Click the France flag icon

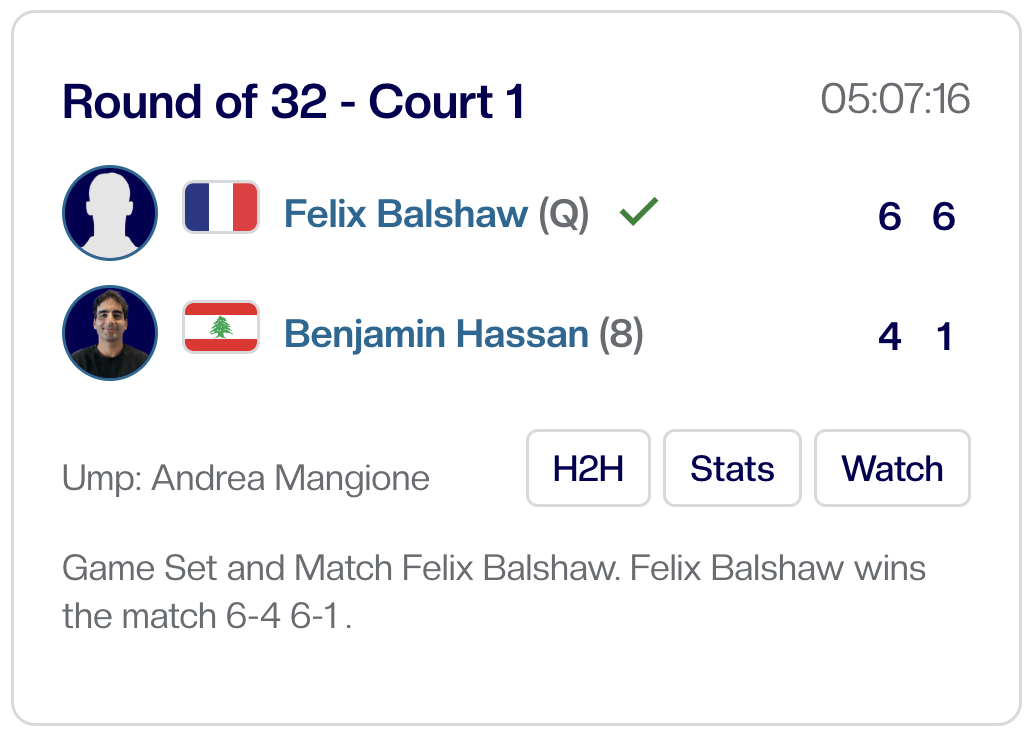click(x=221, y=208)
